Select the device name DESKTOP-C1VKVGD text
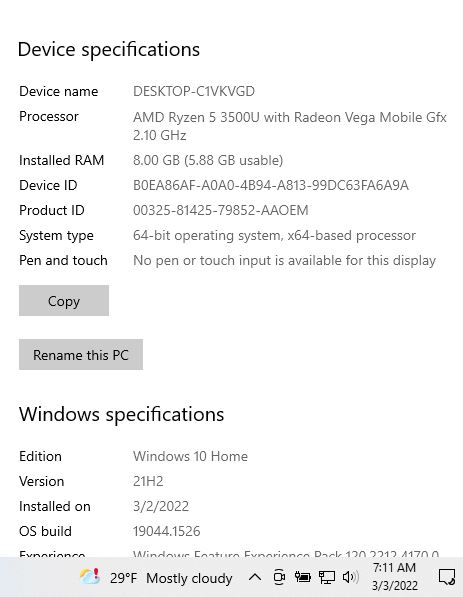Screen dimensions: 463x597 pos(194,91)
